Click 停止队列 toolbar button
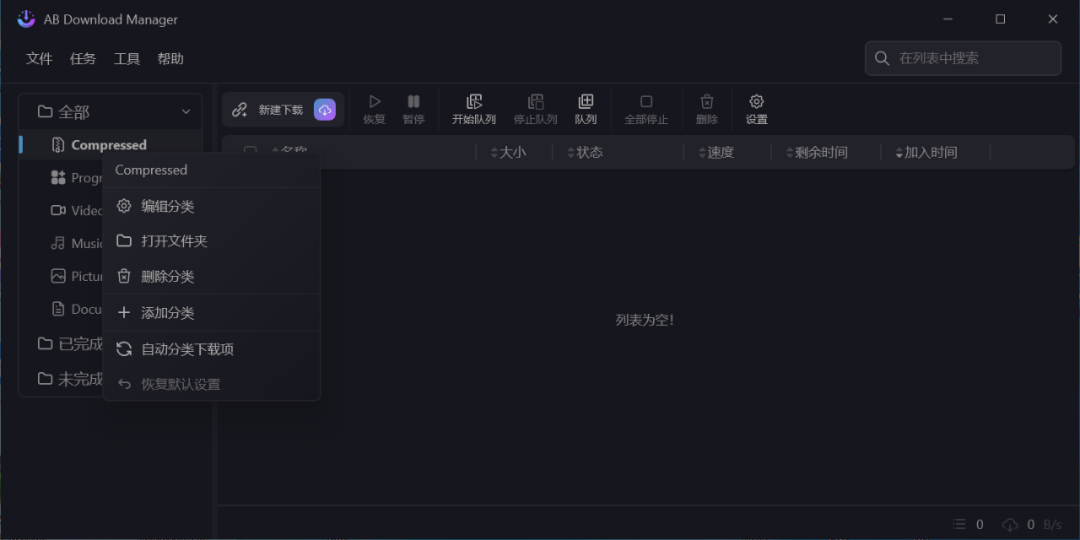Screen dimensions: 1080x540 535,110
